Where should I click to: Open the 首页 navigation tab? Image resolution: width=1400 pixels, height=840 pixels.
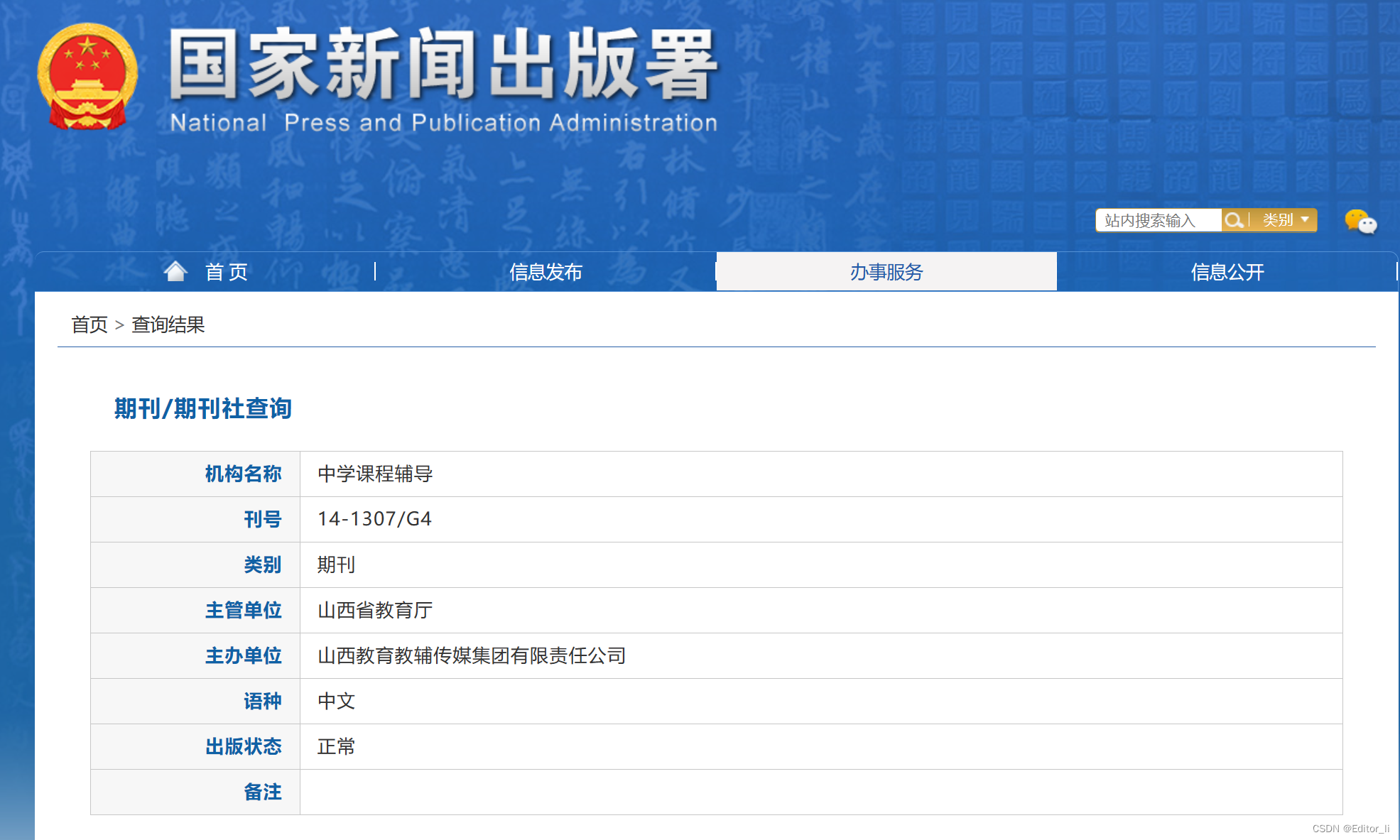[x=226, y=272]
